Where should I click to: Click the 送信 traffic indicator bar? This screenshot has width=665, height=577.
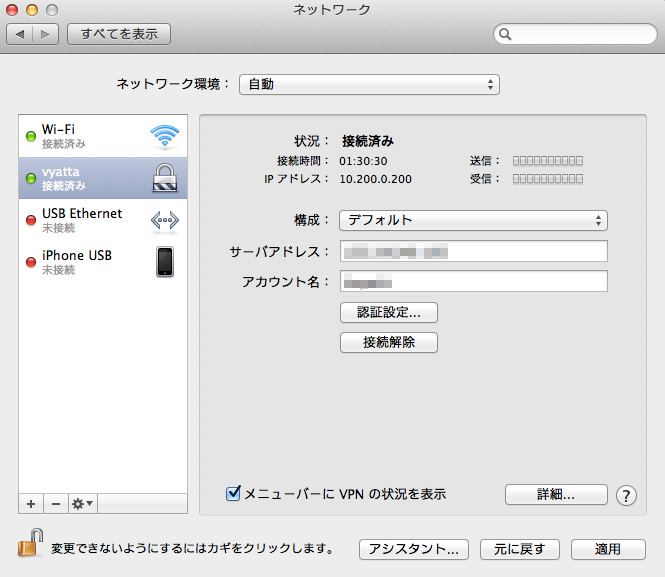pyautogui.click(x=548, y=161)
